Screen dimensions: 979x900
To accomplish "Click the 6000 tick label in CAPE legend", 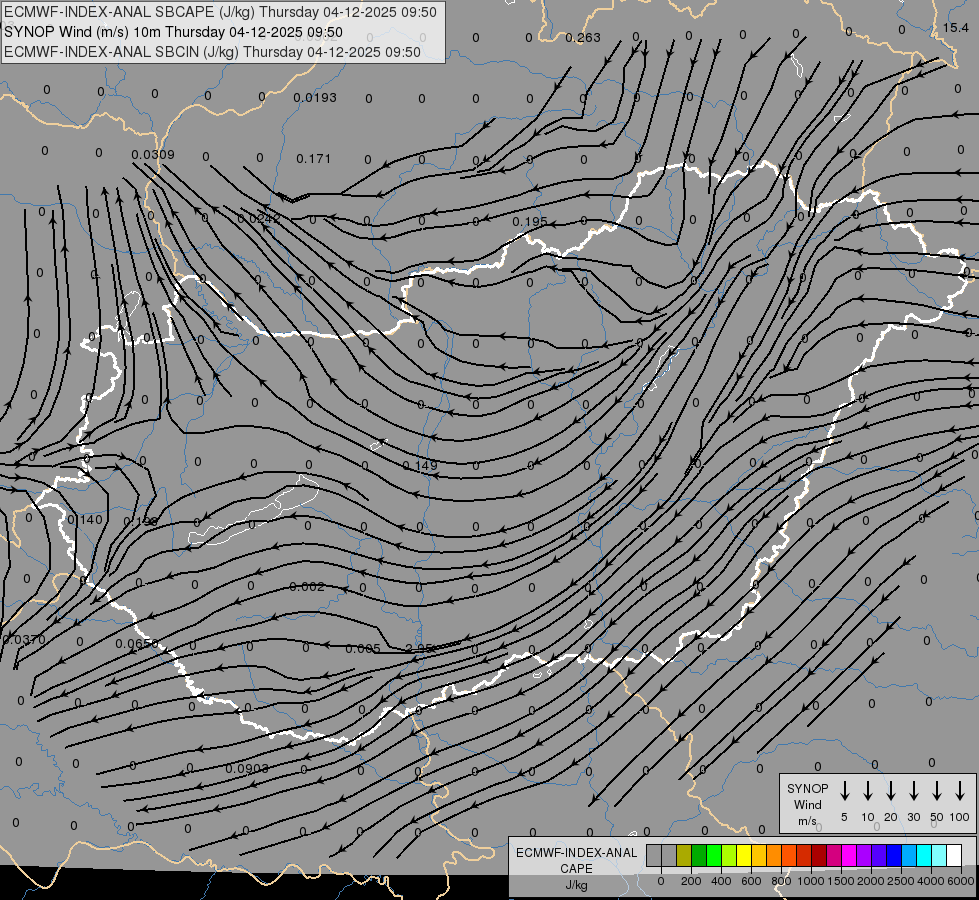I will (961, 881).
